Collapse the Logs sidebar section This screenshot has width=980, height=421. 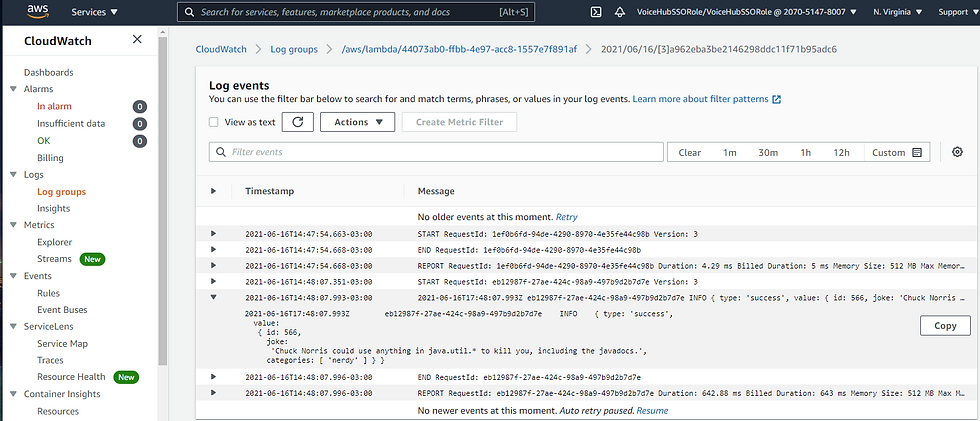click(13, 175)
